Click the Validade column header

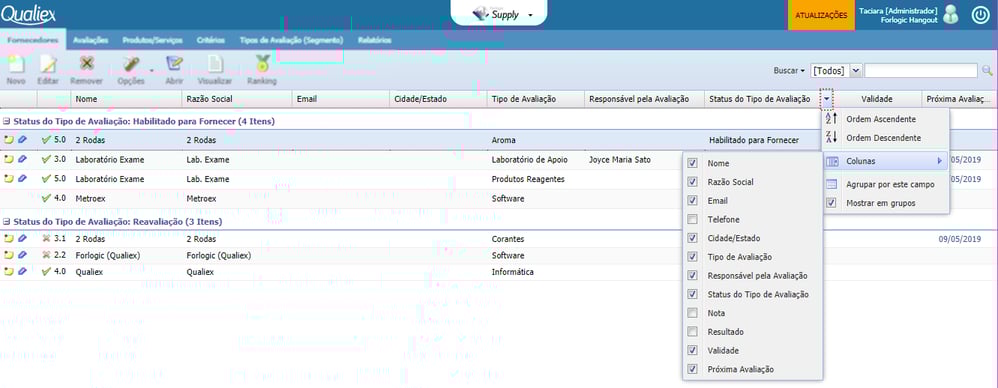877,99
